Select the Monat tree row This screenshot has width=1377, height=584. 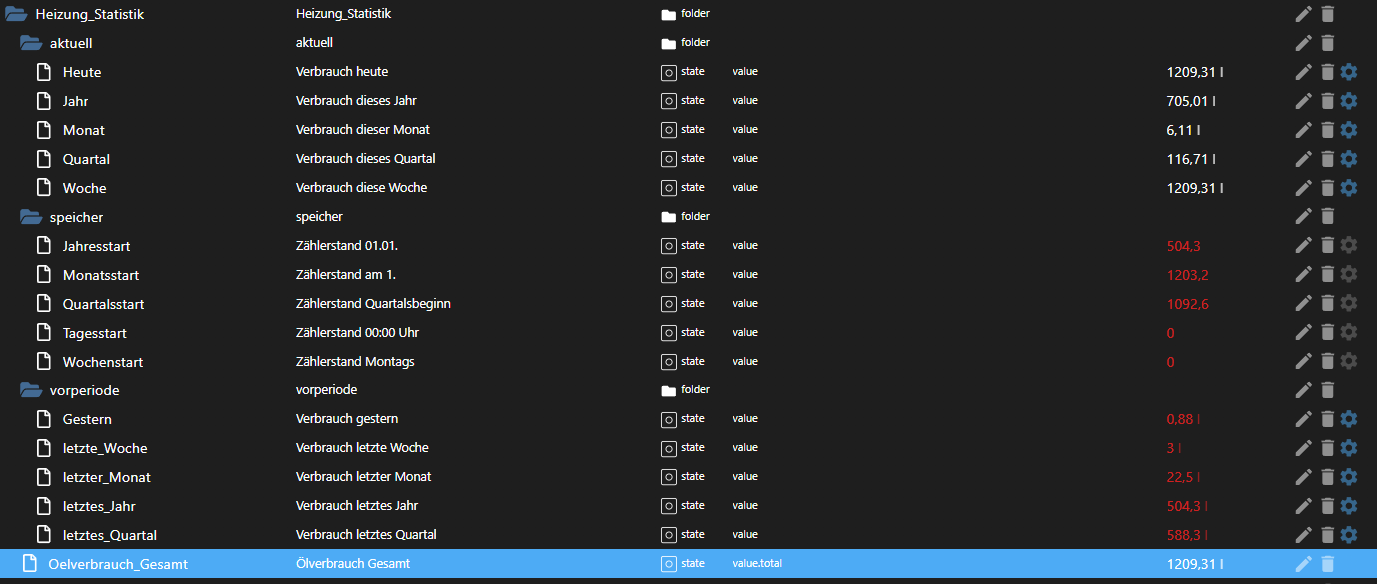[x=688, y=130]
